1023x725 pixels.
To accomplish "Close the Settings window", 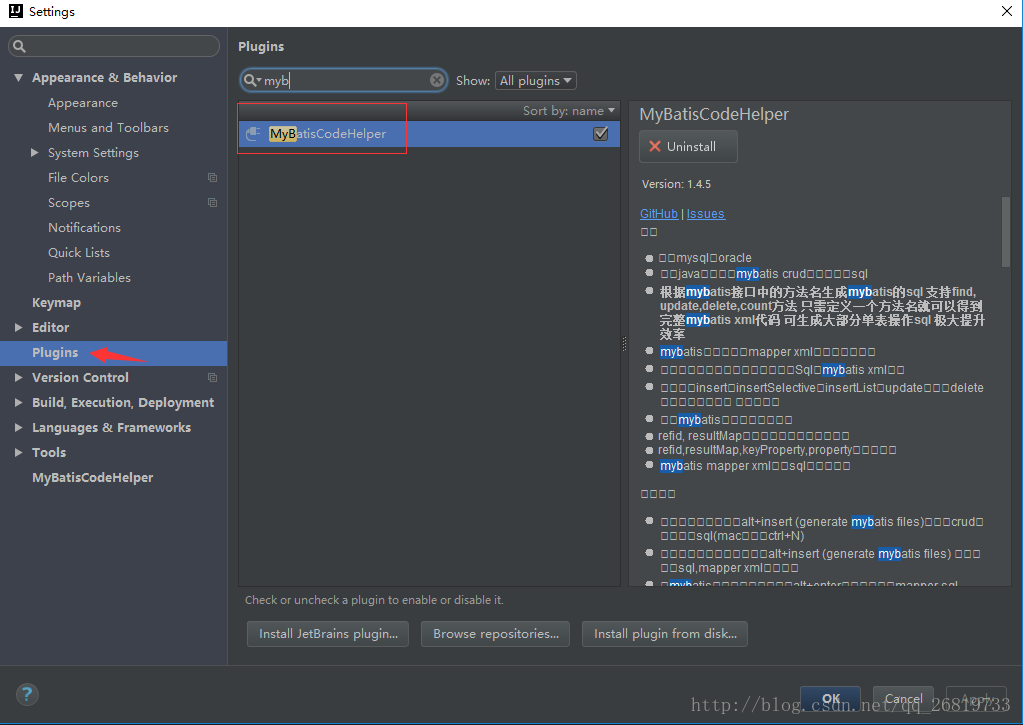I will coord(1007,11).
